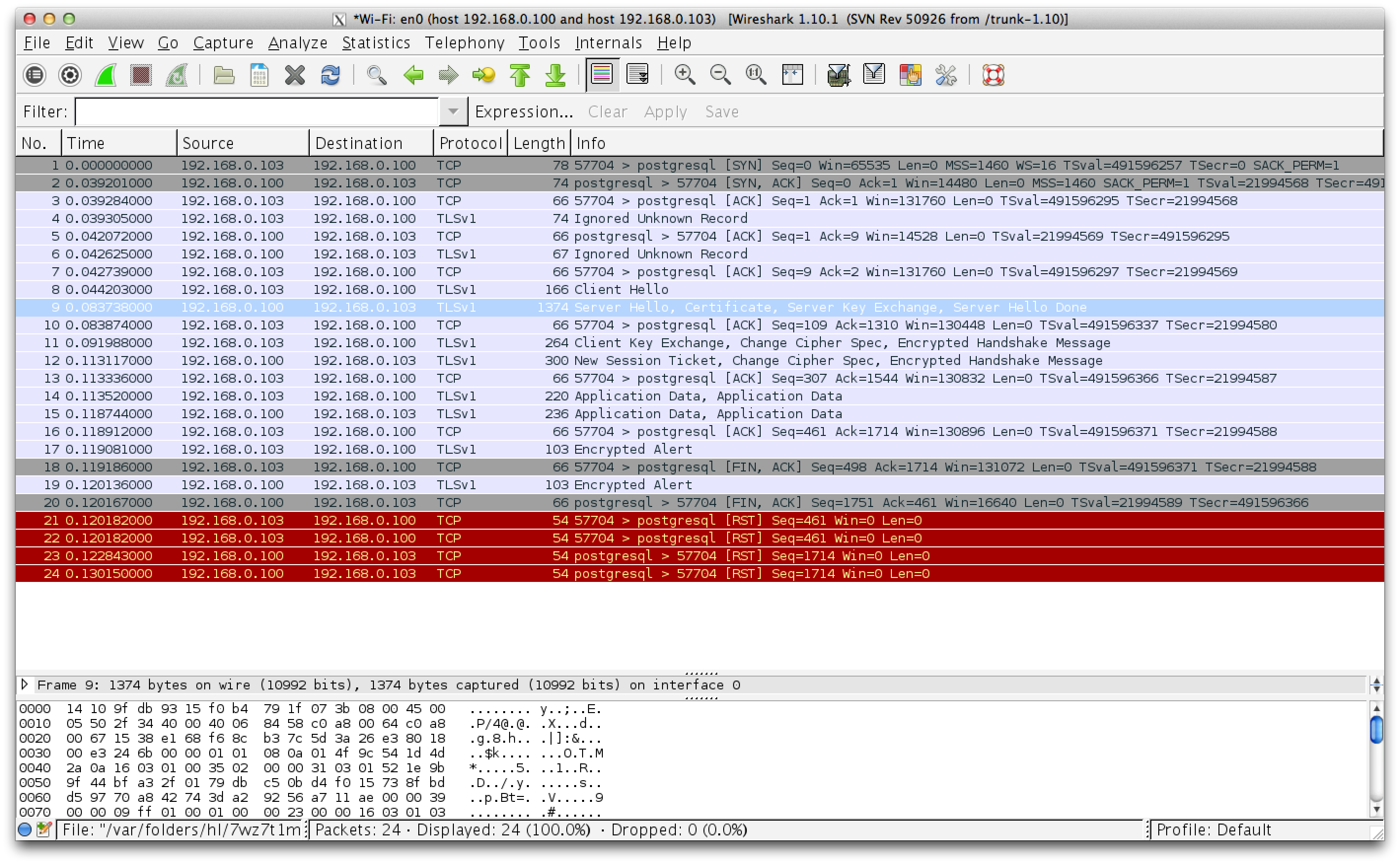Screen dimensions: 1400x864
Task: Open the File menu
Action: point(37,43)
